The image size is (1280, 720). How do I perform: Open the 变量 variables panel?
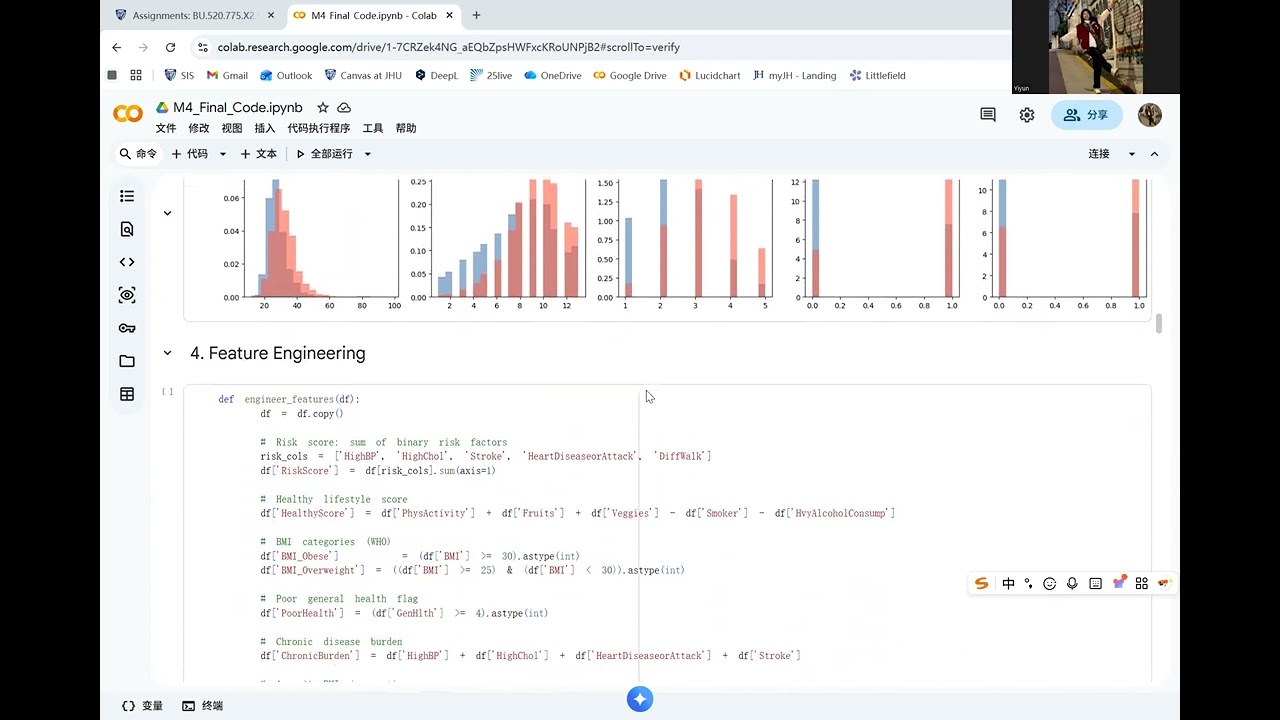click(x=142, y=706)
